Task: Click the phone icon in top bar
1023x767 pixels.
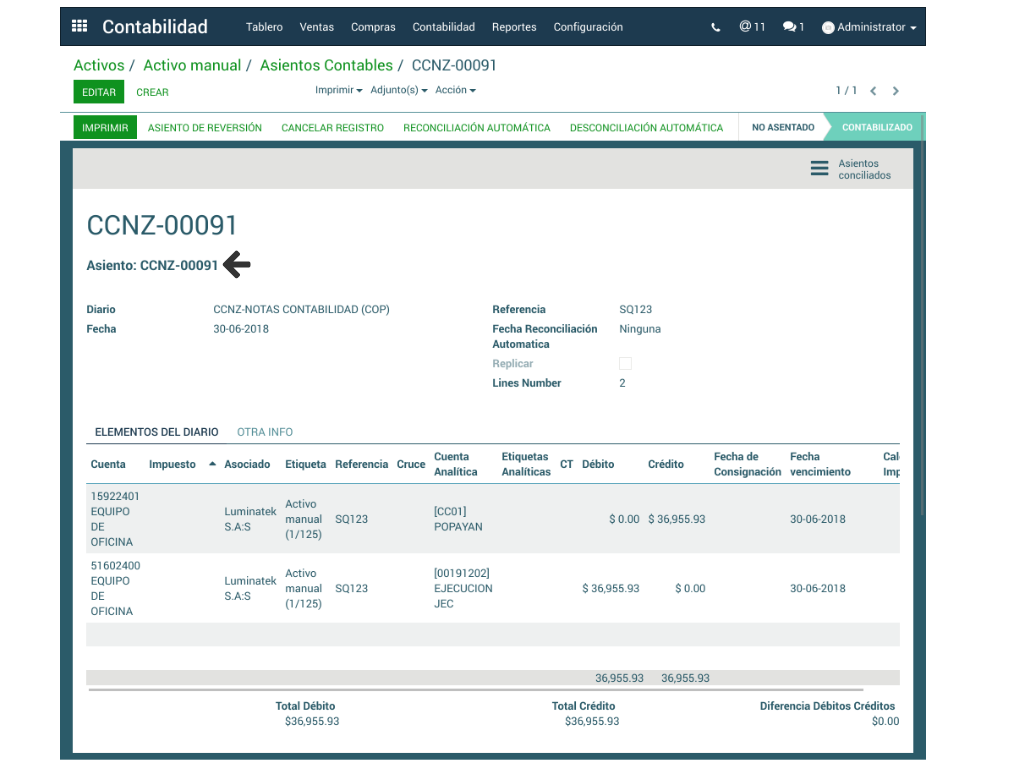Action: pos(715,28)
